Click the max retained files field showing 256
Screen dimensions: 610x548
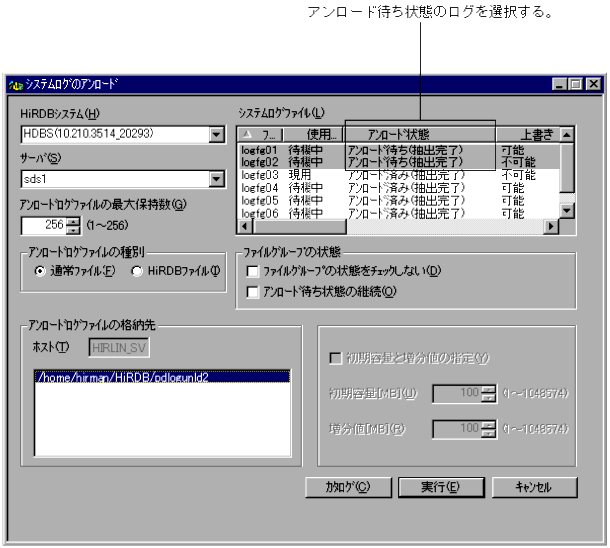coord(44,225)
